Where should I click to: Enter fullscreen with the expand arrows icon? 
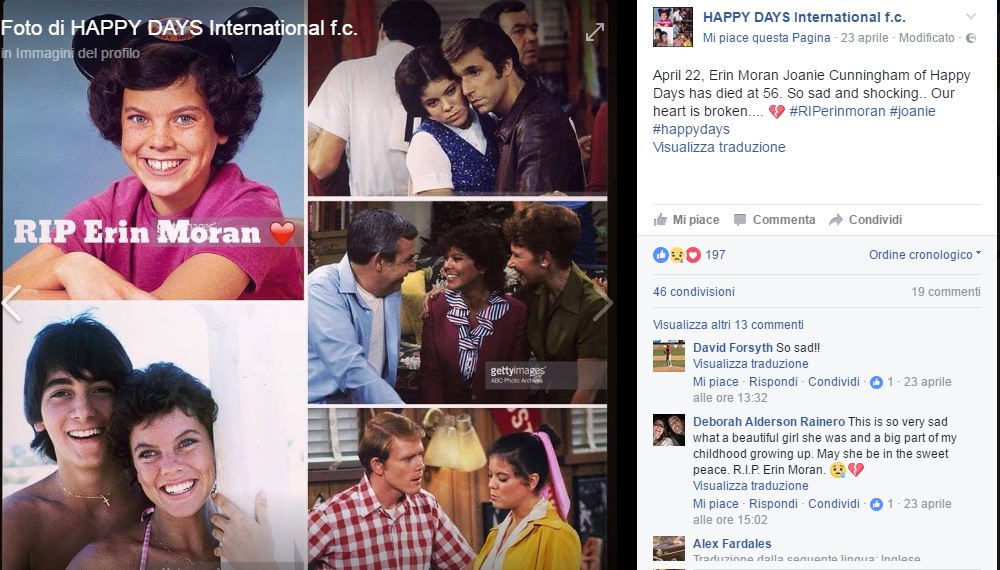pyautogui.click(x=594, y=32)
